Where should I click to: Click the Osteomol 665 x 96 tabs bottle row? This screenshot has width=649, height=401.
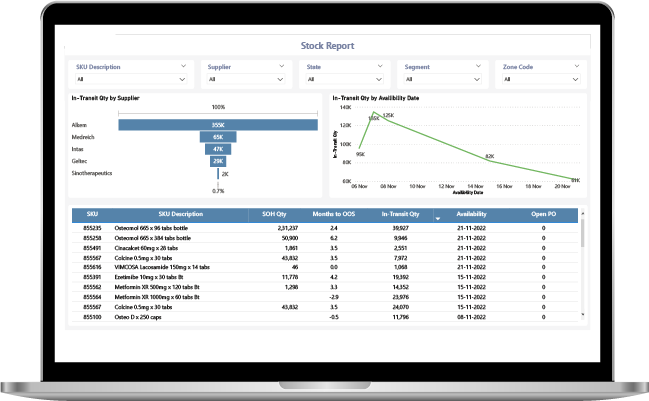(325, 228)
